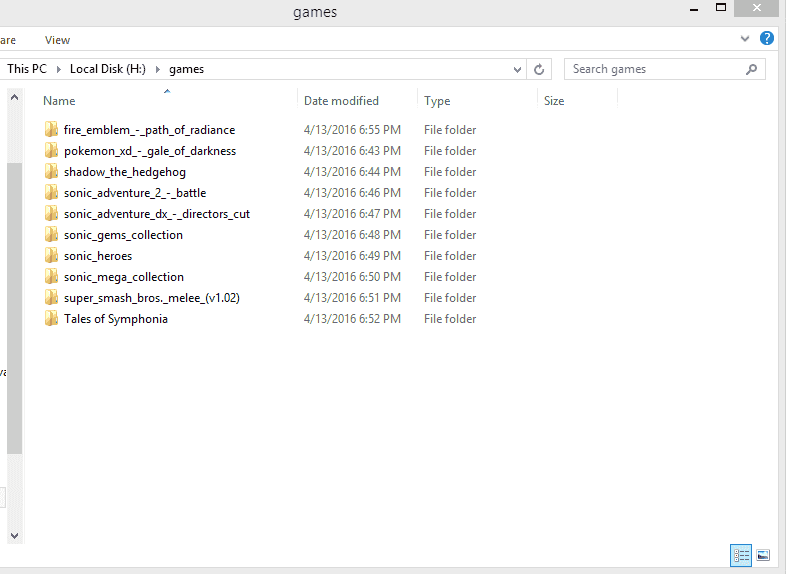Select super_smash_bros._melee_(v1.02) folder name
The width and height of the screenshot is (786, 574).
coord(152,298)
